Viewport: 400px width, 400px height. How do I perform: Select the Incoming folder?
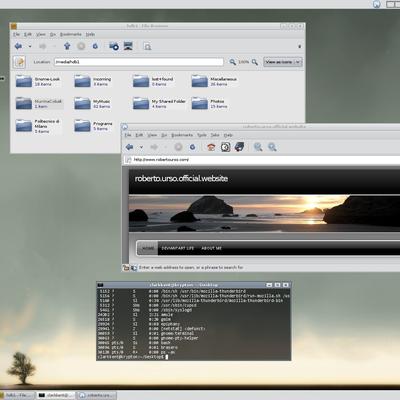[x=93, y=81]
